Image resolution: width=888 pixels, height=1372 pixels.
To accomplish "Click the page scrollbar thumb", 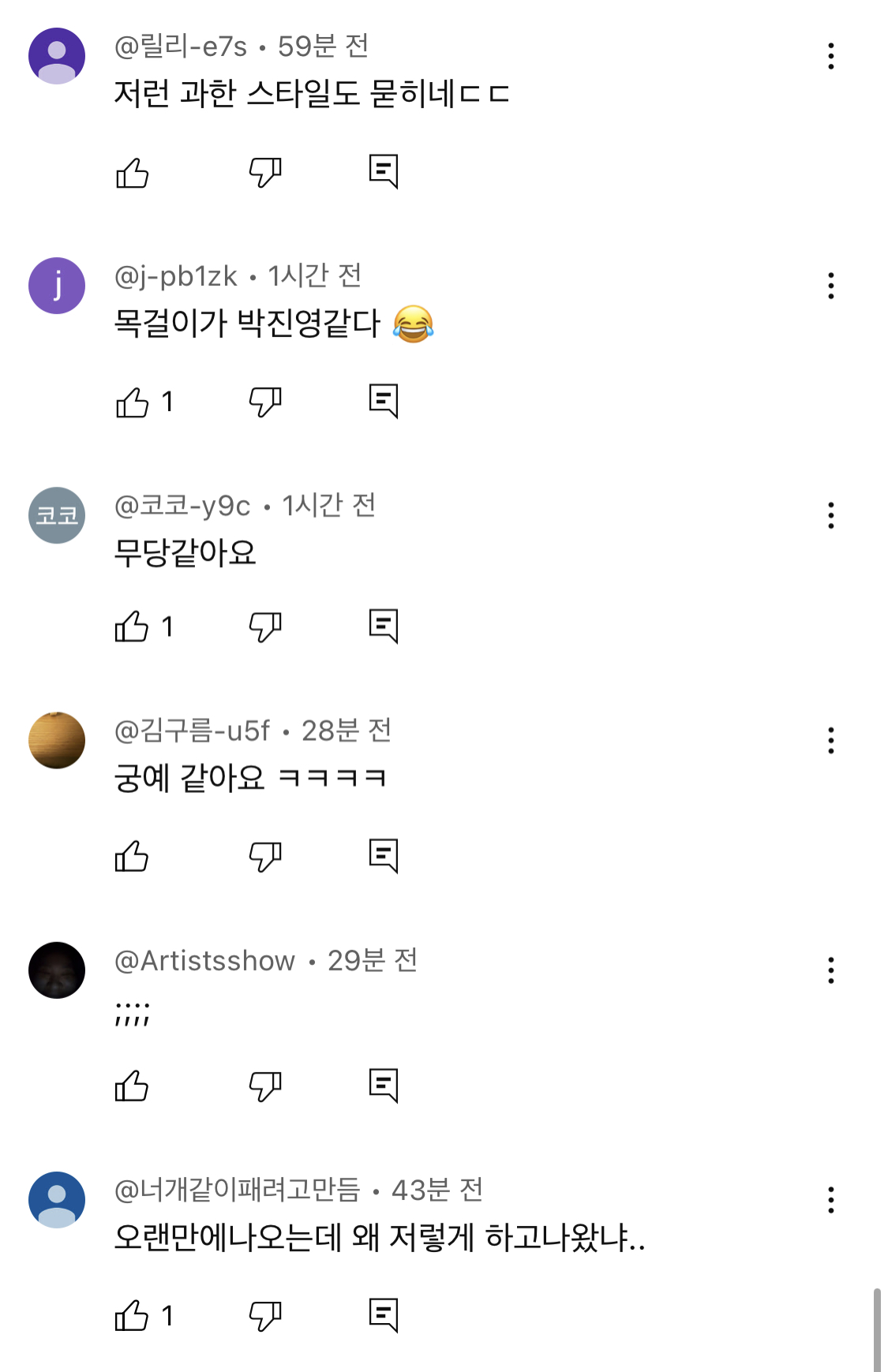I will point(876,1329).
